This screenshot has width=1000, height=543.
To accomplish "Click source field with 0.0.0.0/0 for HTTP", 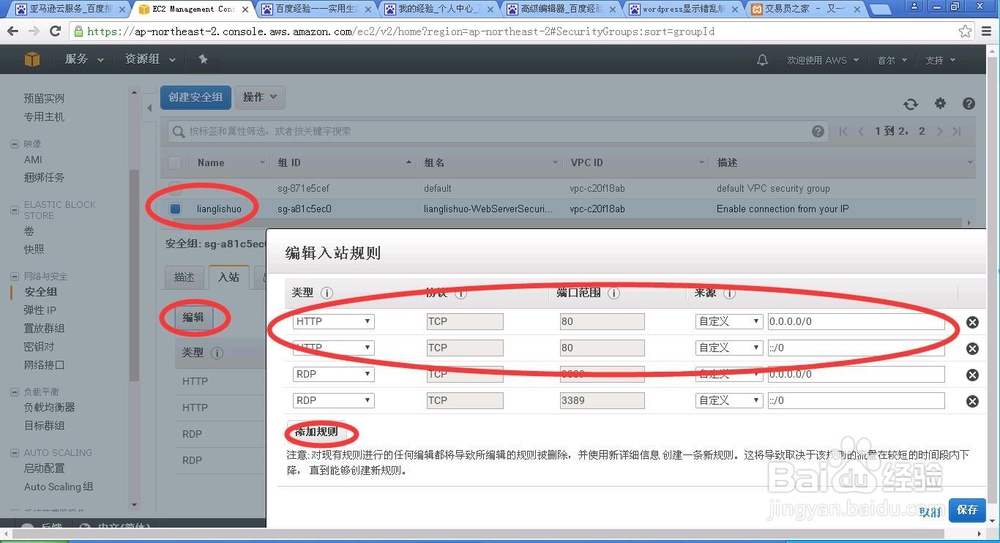I will [x=856, y=321].
